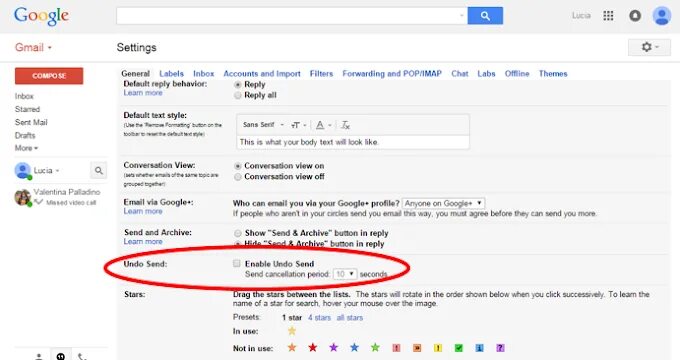The image size is (680, 360).
Task: Select Show "Send & Archive" button option
Action: [x=238, y=233]
